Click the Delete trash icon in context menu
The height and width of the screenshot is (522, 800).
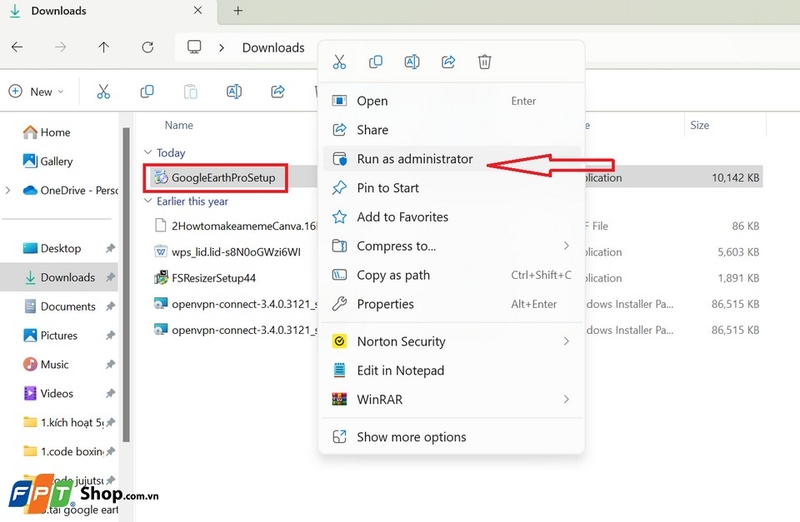484,62
